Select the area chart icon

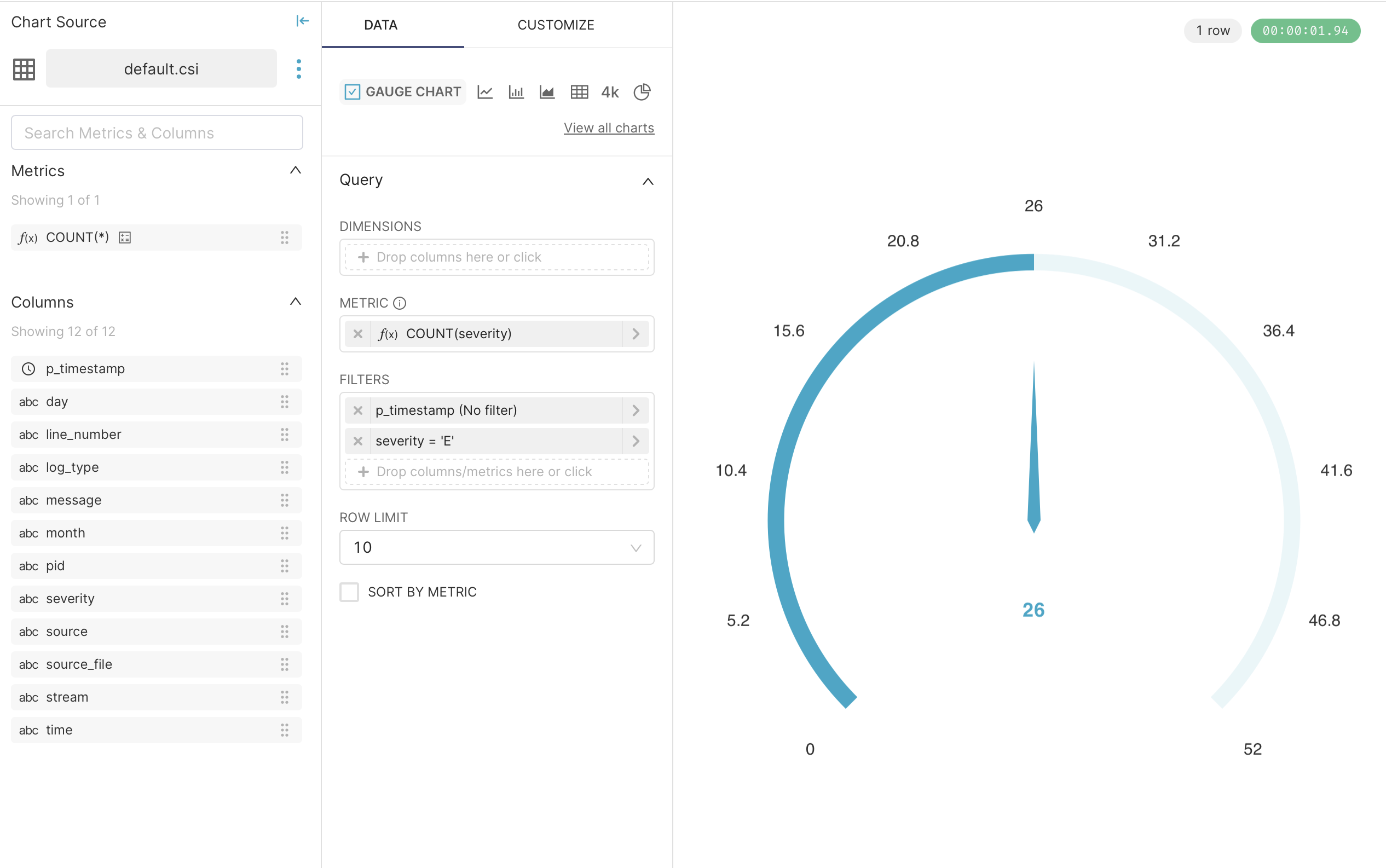(547, 92)
